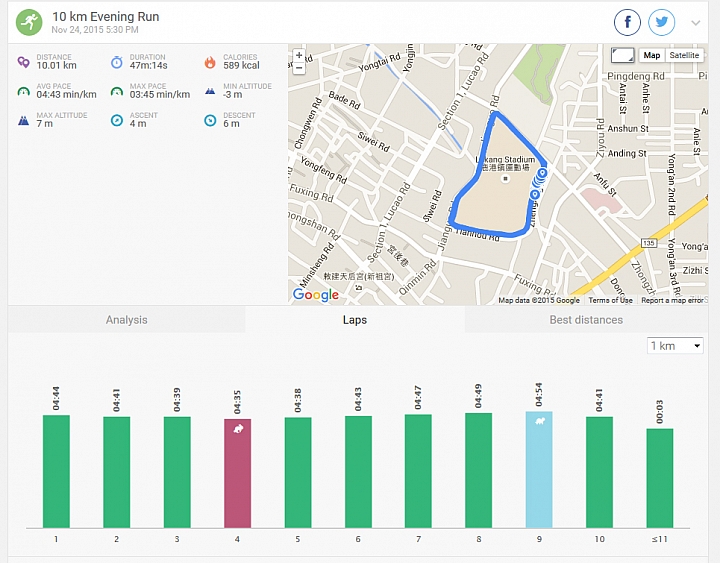Share the run on Twitter
Viewport: 720px width, 563px height.
[x=661, y=22]
